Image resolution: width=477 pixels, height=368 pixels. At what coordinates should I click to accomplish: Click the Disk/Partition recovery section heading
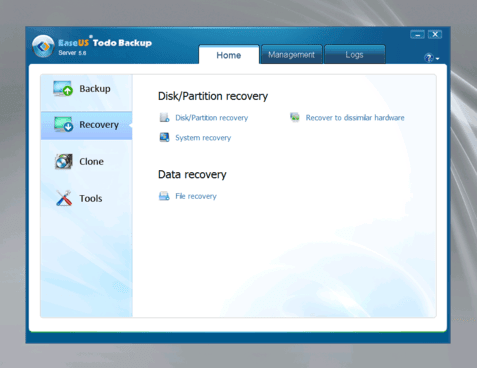(213, 96)
